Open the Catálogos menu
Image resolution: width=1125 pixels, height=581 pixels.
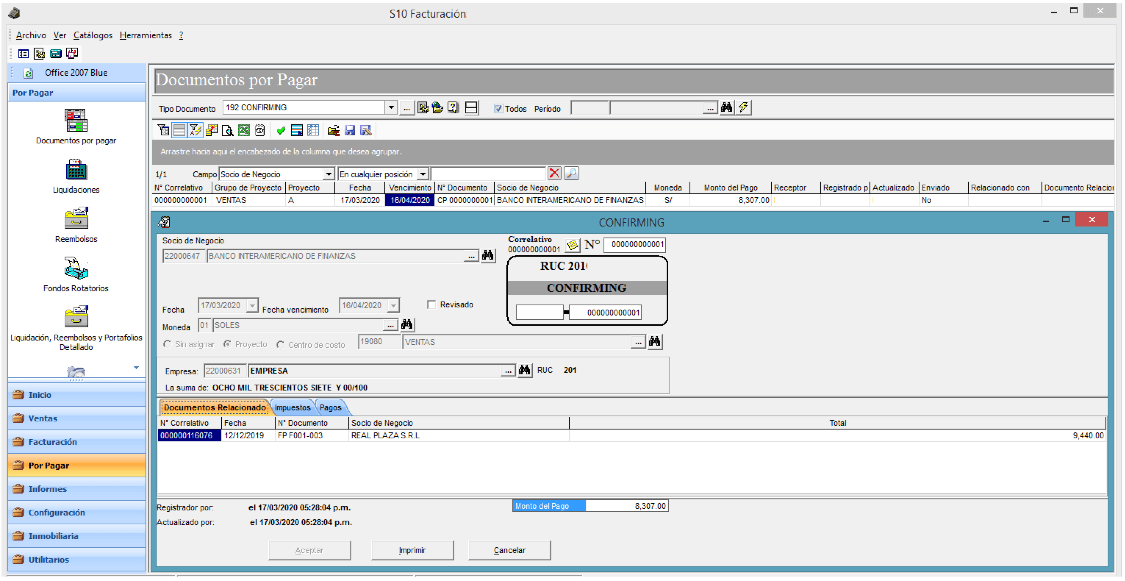pyautogui.click(x=93, y=35)
